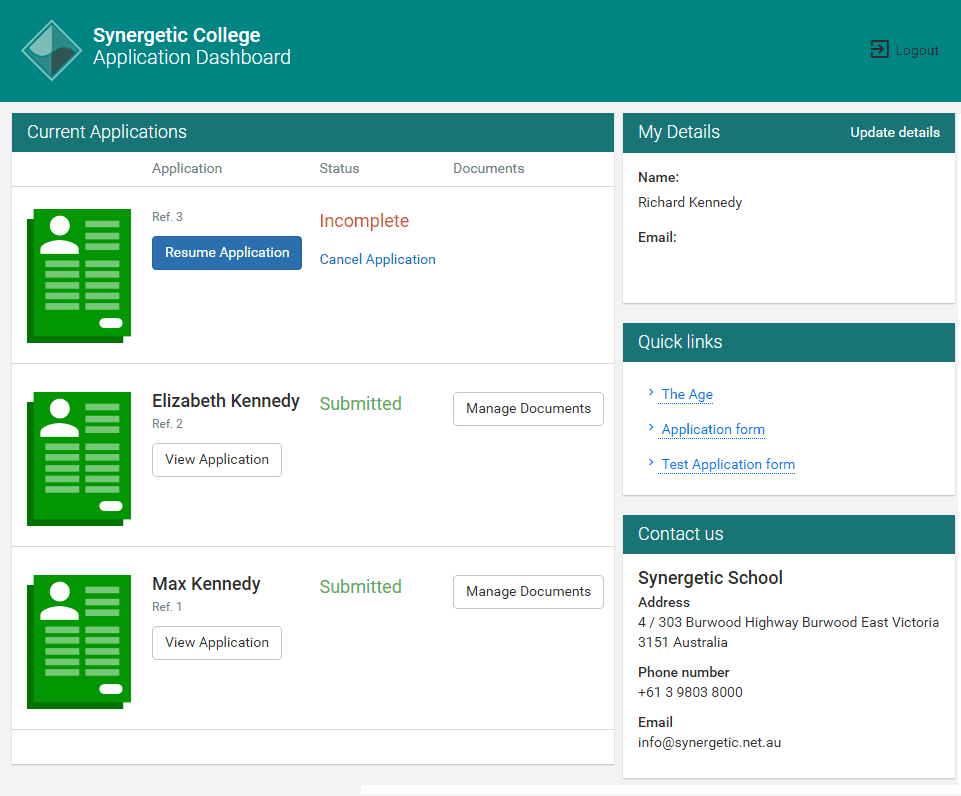
Task: Click the chevron beside Test Application form
Action: coord(651,464)
